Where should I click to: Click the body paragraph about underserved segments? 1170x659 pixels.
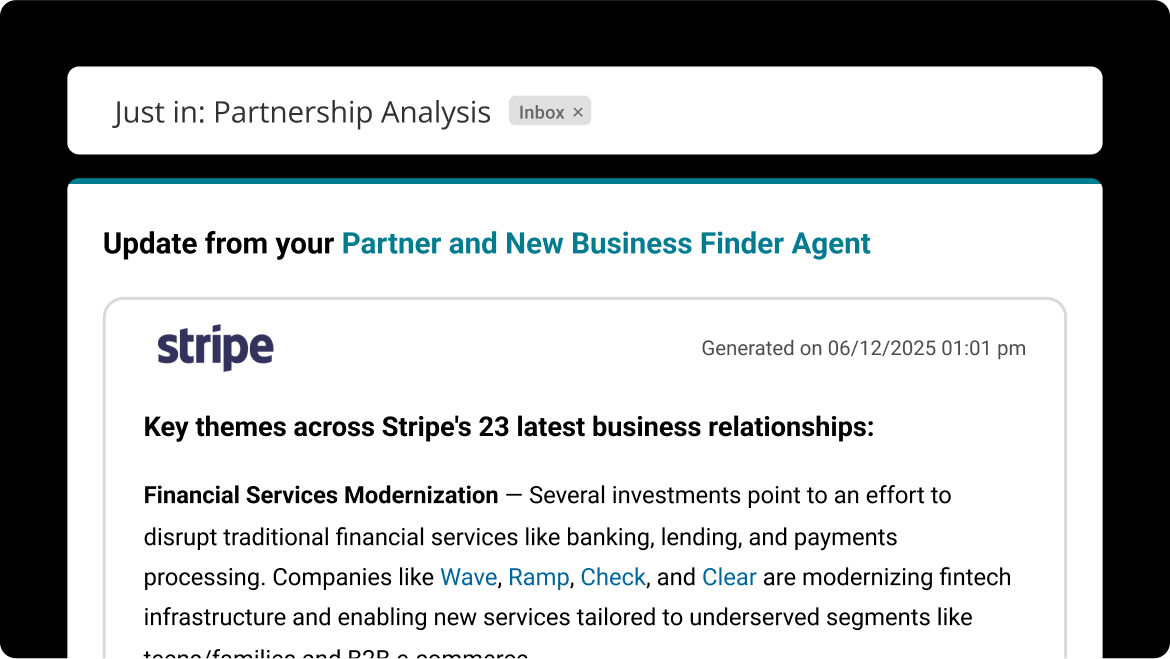[558, 617]
